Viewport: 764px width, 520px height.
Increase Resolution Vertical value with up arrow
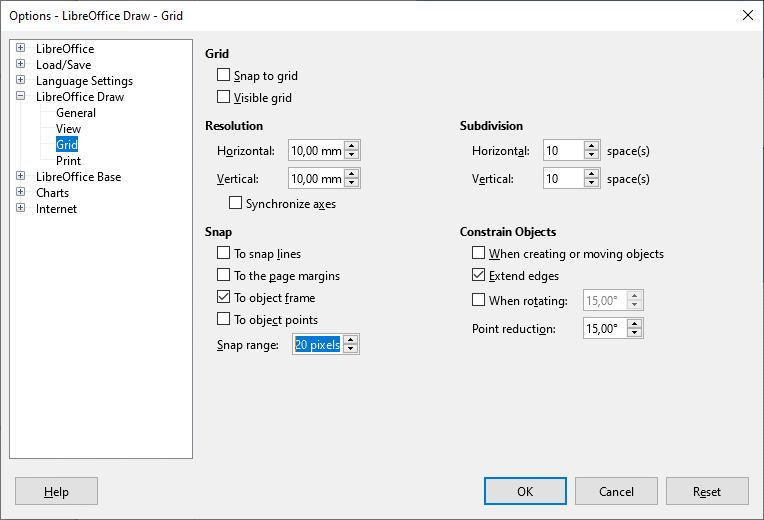pos(351,173)
